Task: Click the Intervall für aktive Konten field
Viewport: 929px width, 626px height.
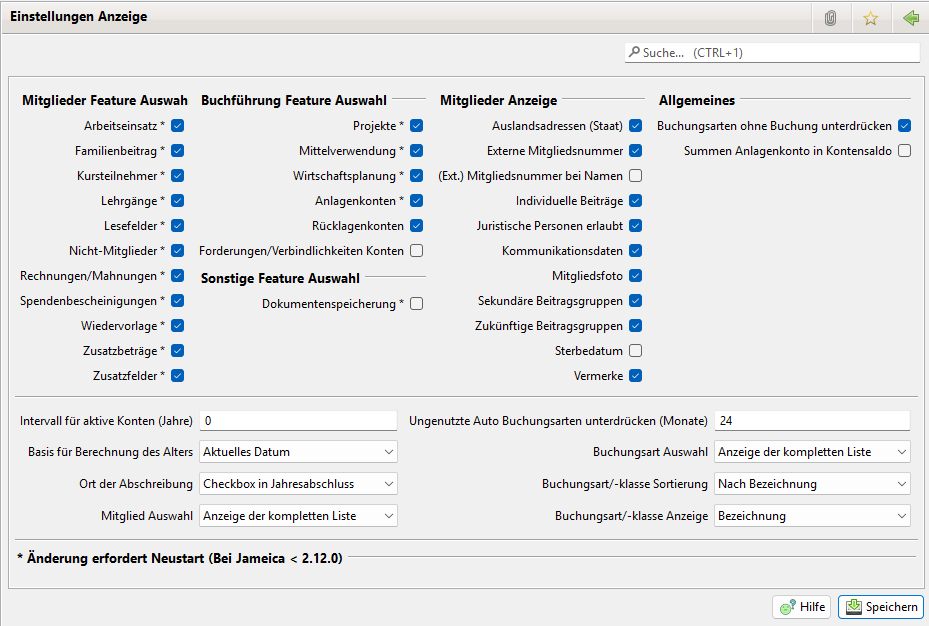Action: 298,421
